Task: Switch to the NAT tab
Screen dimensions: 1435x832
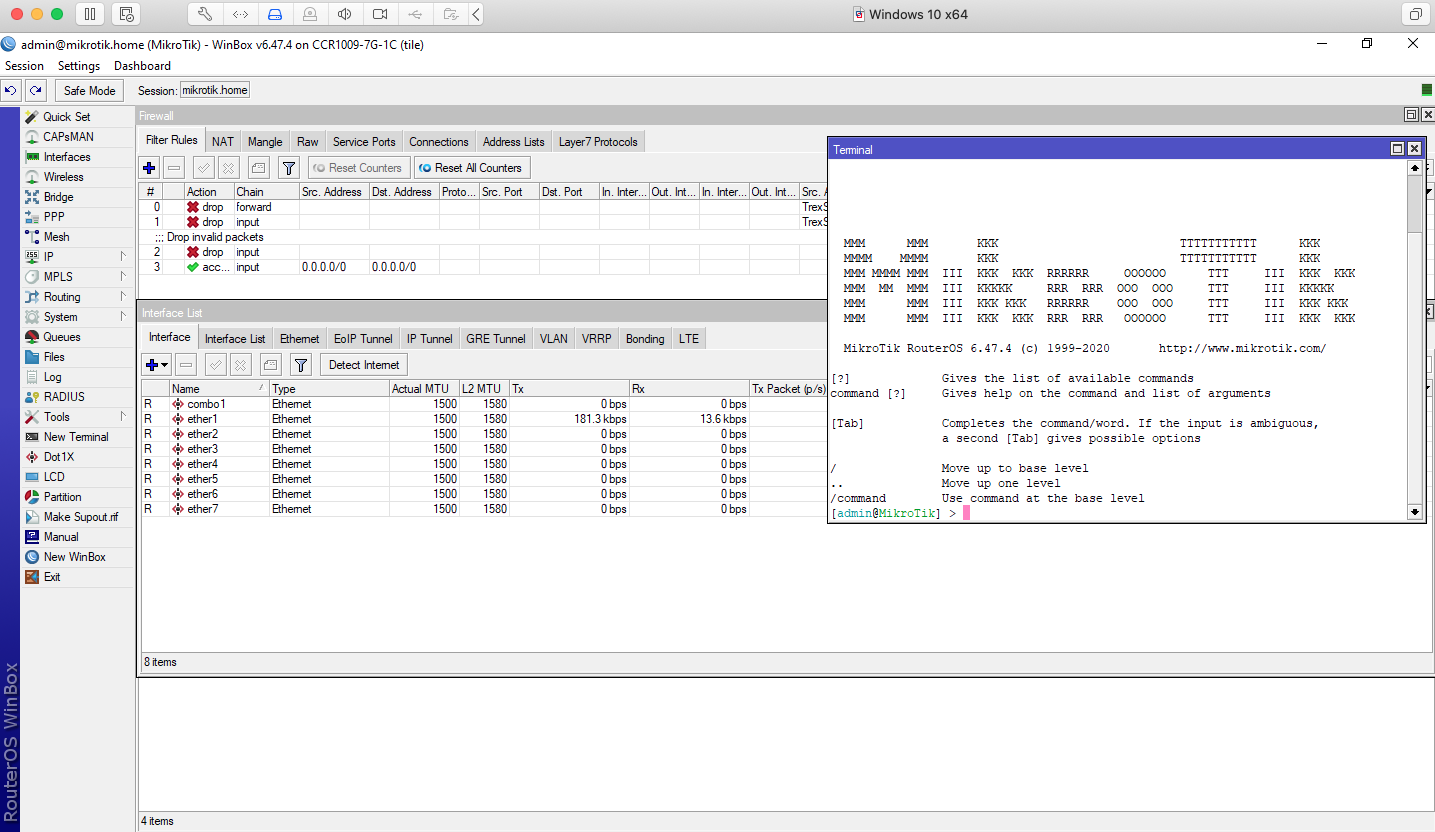Action: [223, 142]
